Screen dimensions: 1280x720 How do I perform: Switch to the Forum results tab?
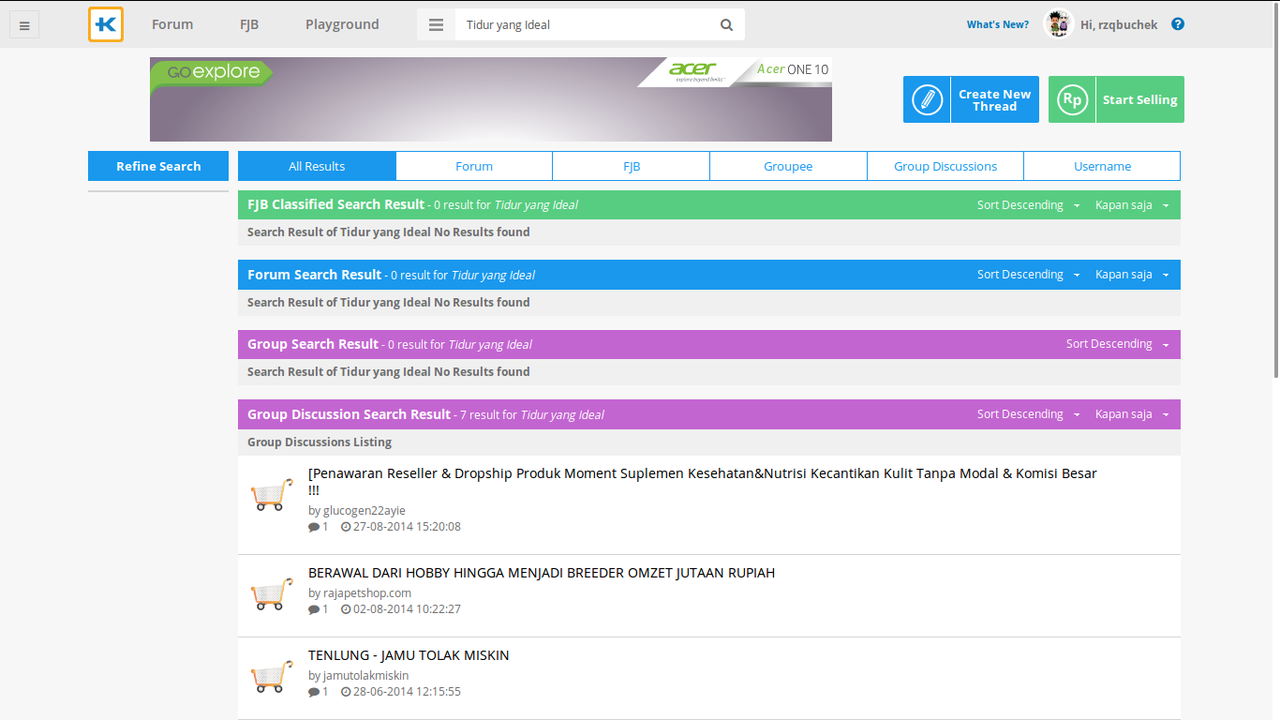point(474,166)
